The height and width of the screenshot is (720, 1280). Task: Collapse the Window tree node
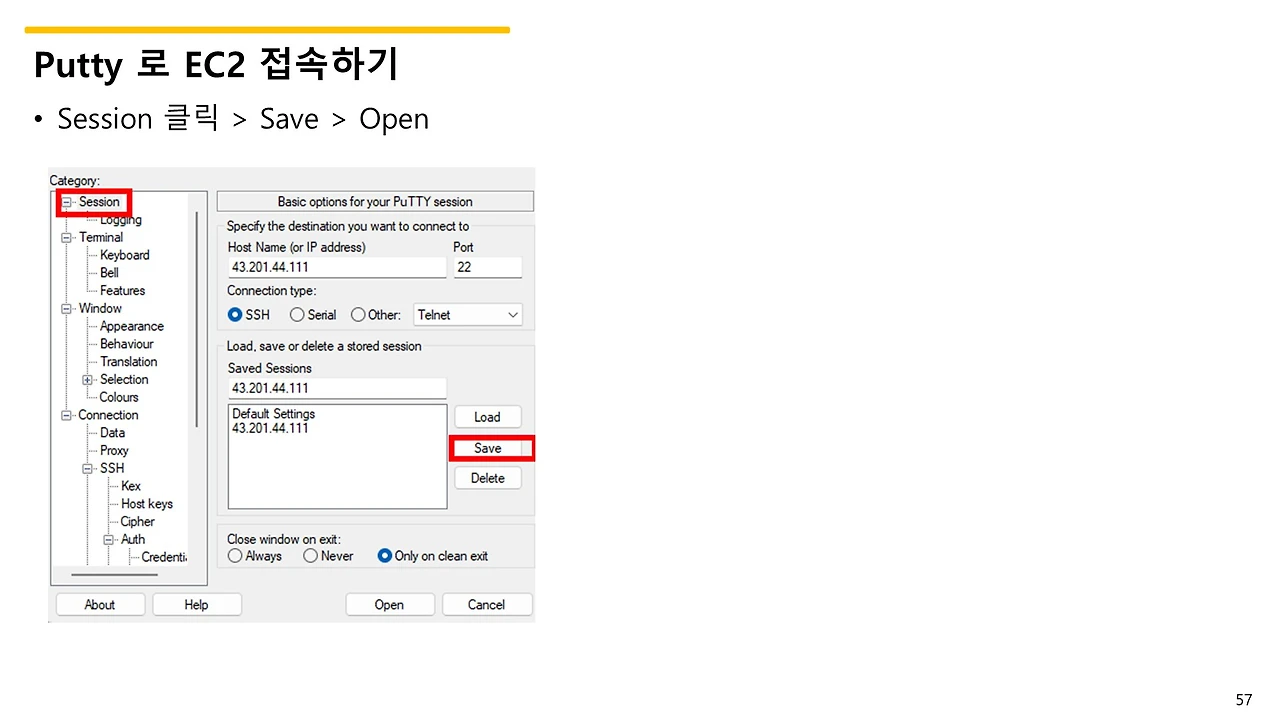pos(67,309)
